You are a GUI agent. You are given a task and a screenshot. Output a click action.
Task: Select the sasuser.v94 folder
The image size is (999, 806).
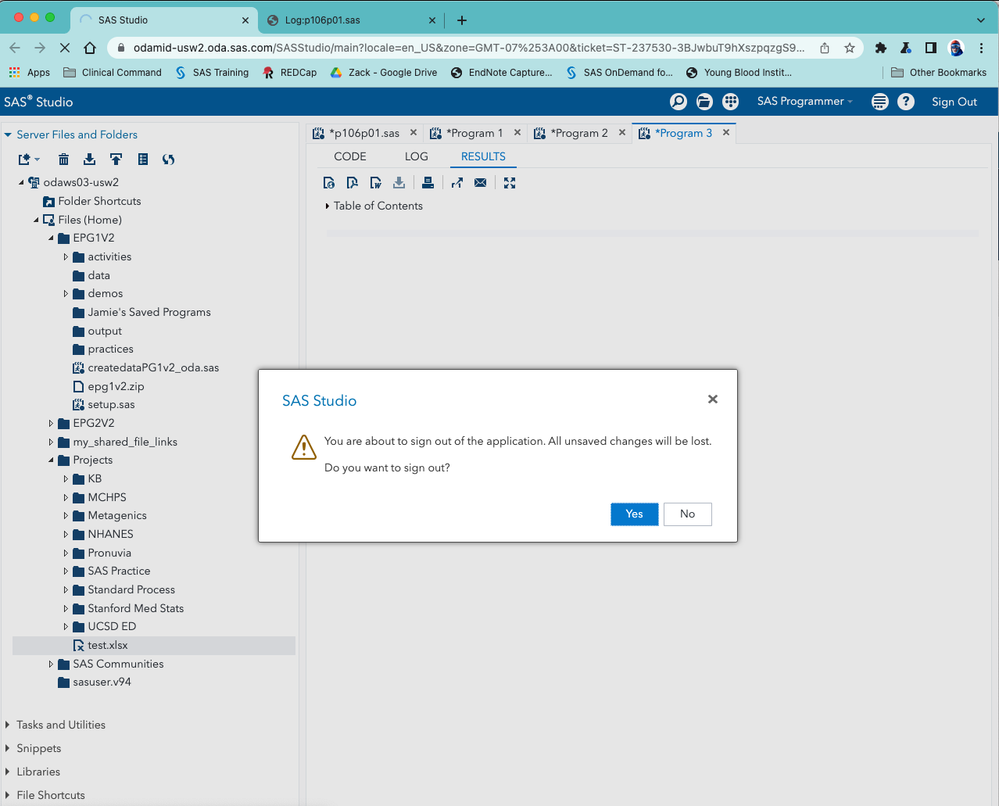click(x=101, y=682)
